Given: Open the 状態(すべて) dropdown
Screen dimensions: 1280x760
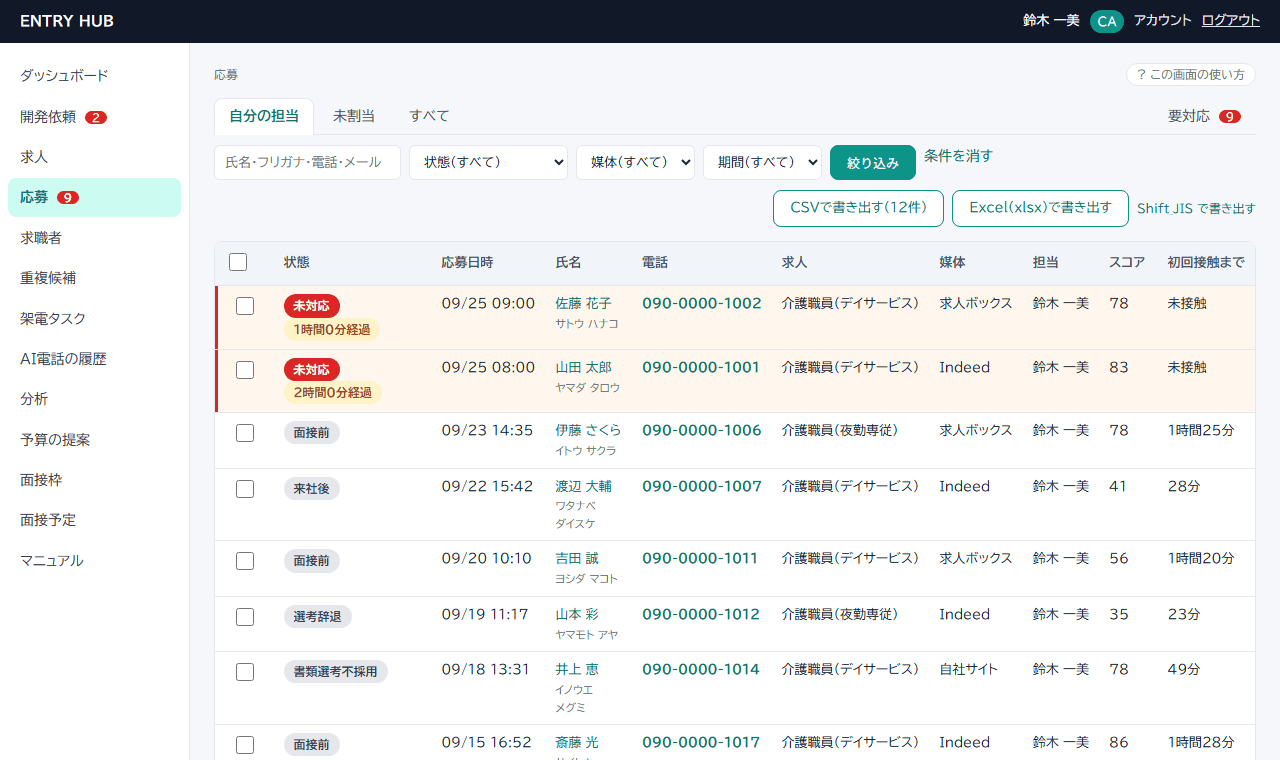Looking at the screenshot, I should click(488, 162).
